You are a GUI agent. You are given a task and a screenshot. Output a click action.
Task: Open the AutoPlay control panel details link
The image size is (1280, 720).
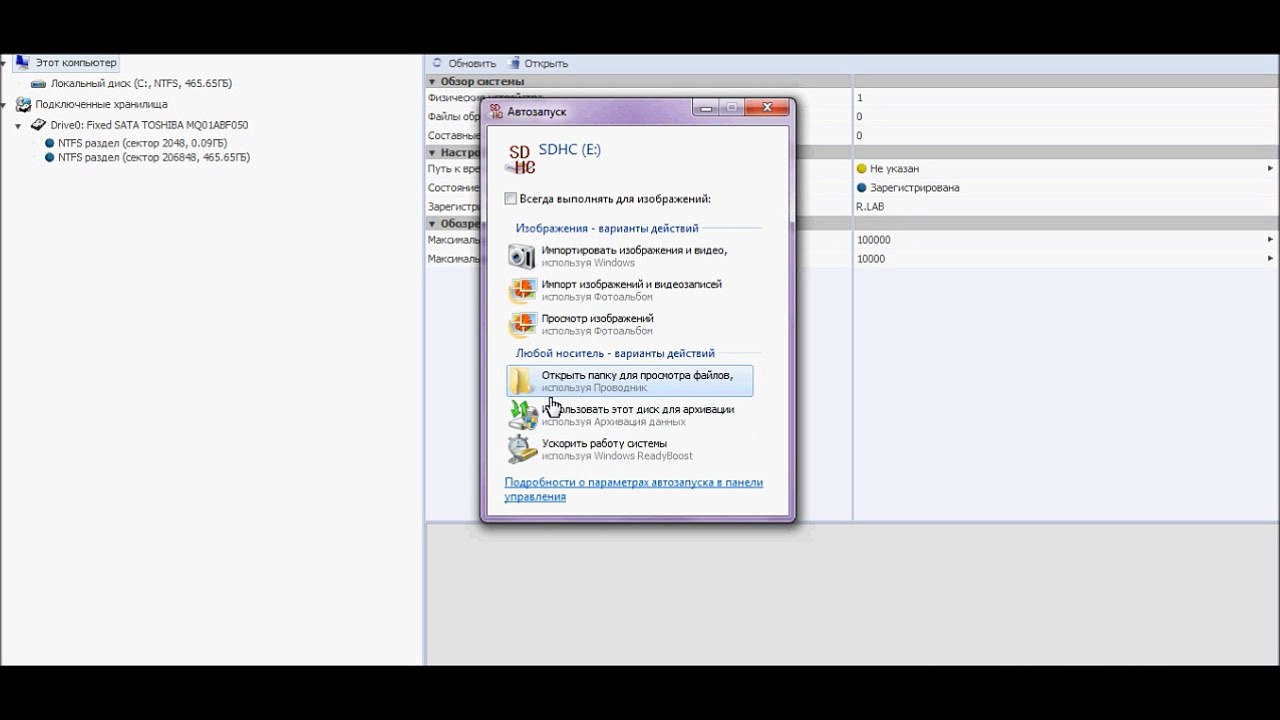pyautogui.click(x=633, y=489)
